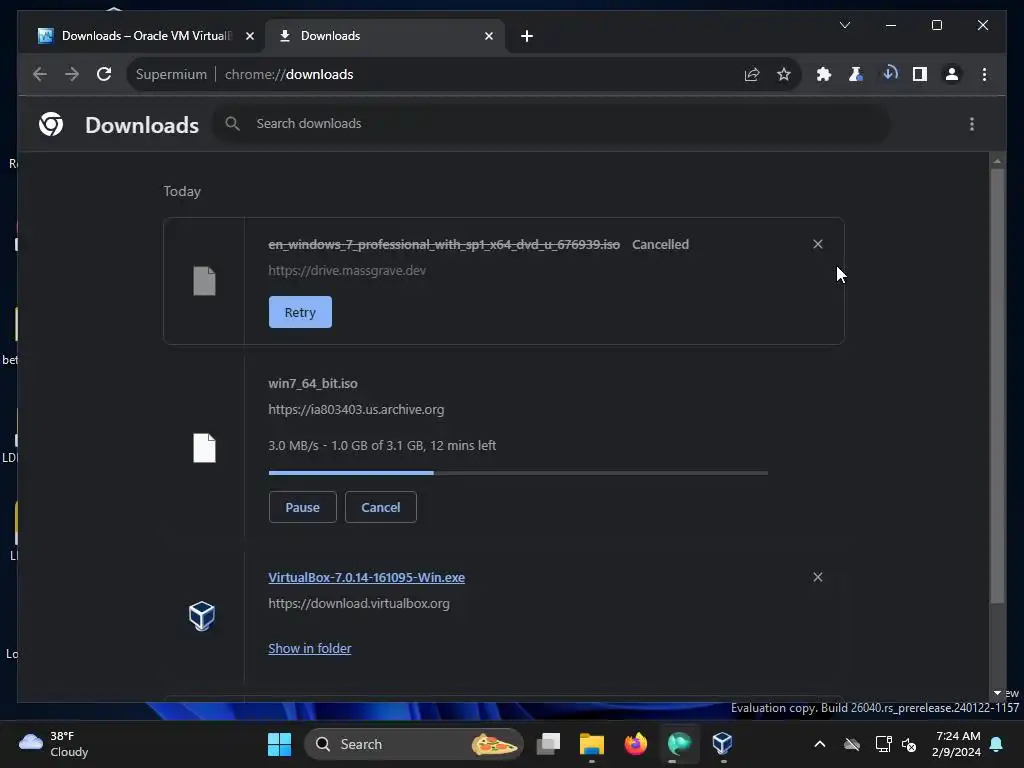Screen dimensions: 1024x768
Task: Toggle the side panel icon
Action: pyautogui.click(x=920, y=74)
